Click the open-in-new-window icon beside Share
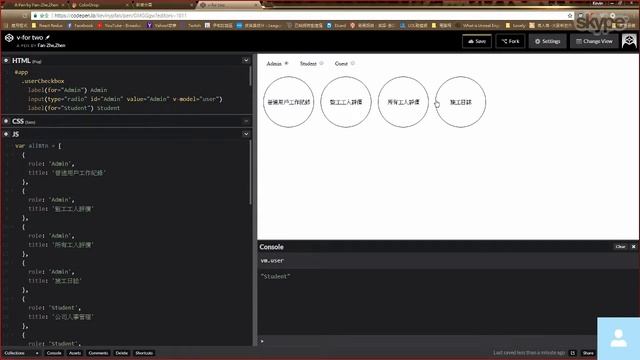This screenshot has width=640, height=360. pos(573,353)
